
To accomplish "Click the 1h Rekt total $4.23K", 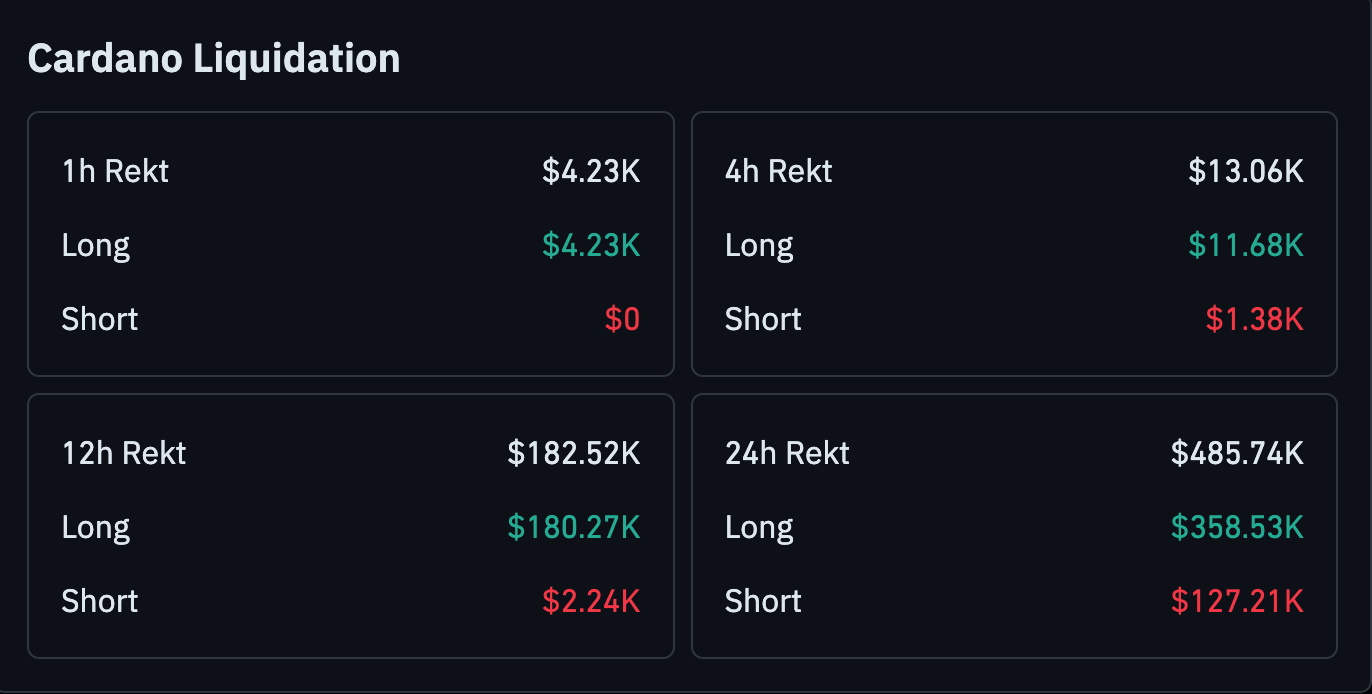I will (591, 171).
